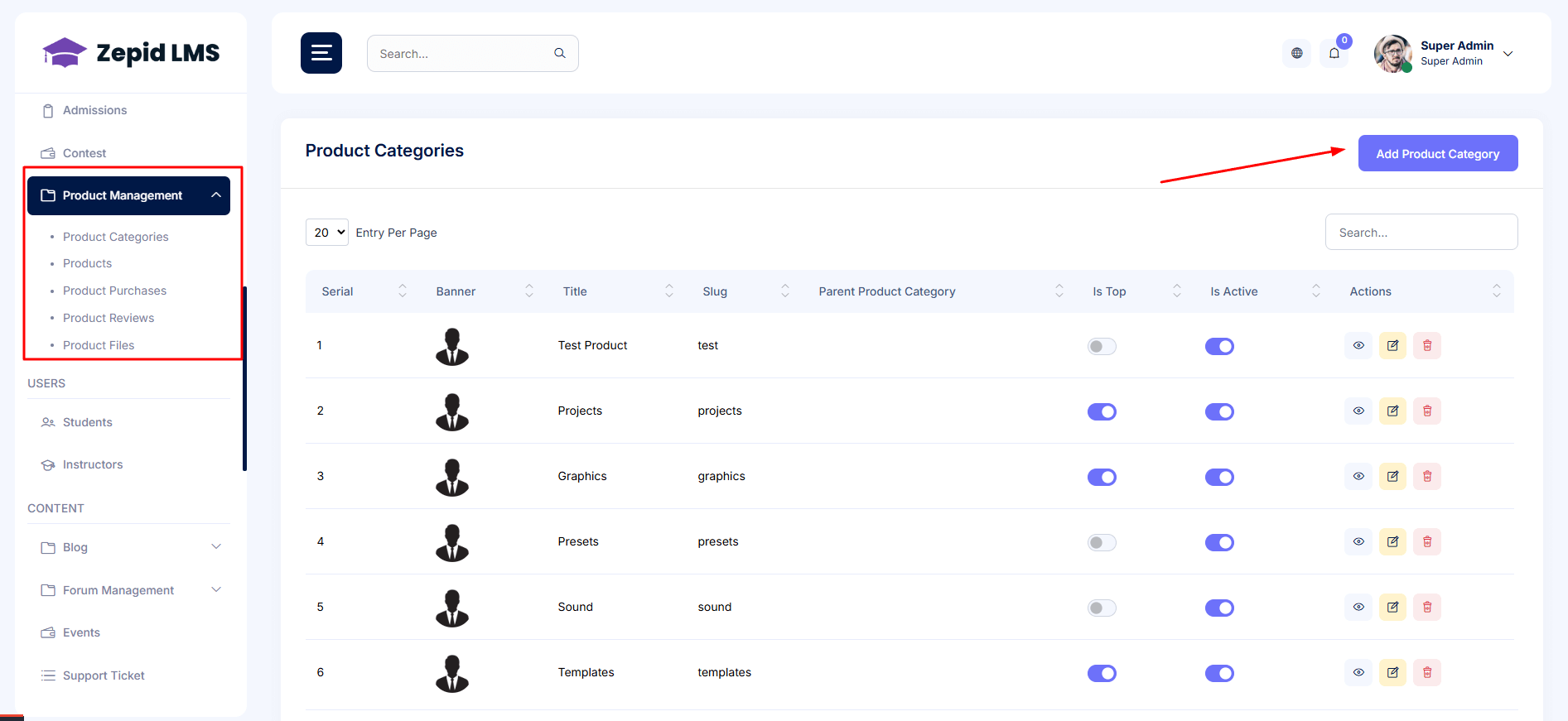Disable Is Active for Test Product

pyautogui.click(x=1219, y=346)
